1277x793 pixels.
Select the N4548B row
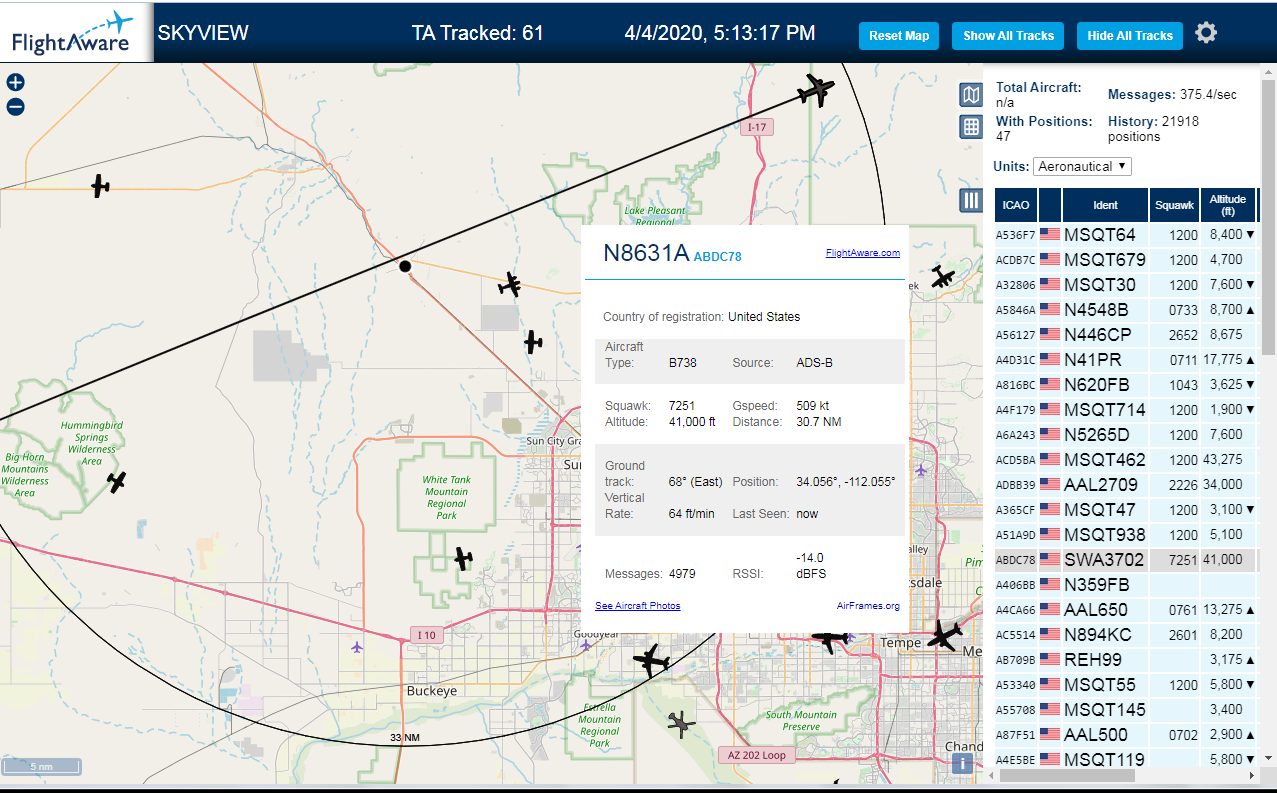coord(1125,310)
